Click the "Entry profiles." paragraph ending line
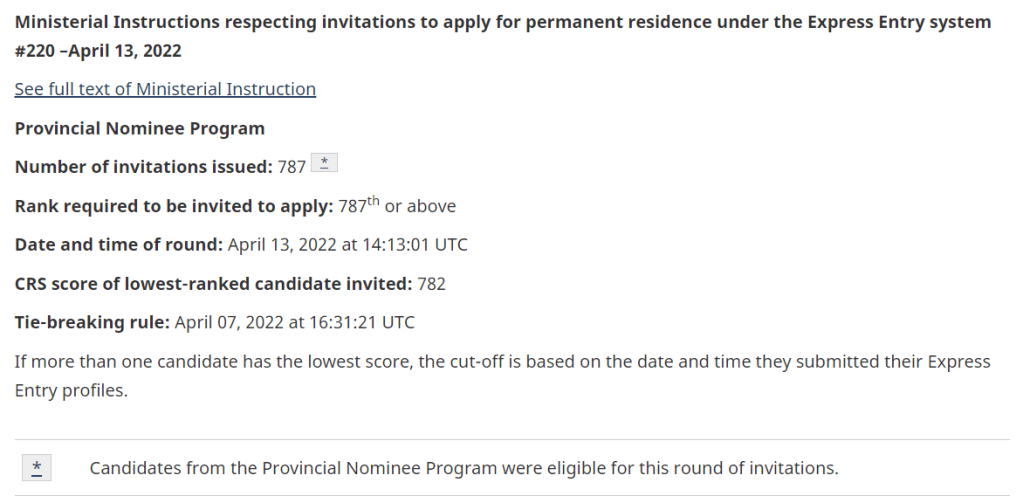Viewport: 1023px width, 503px height. (71, 389)
